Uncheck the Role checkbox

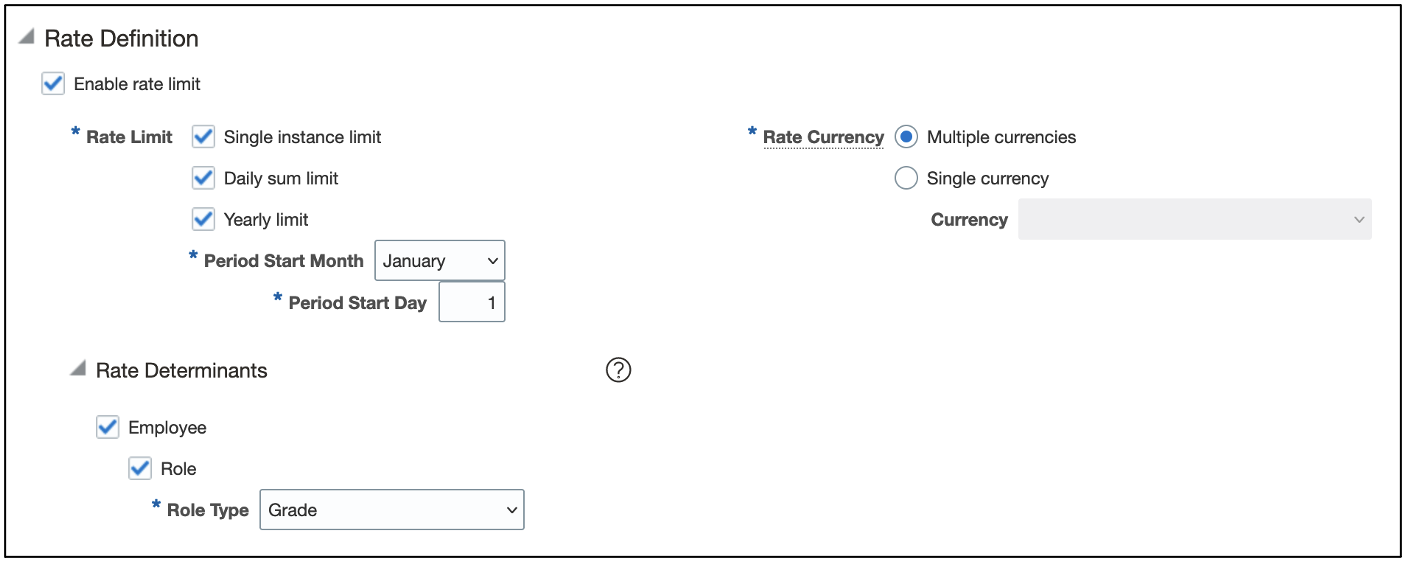coord(140,468)
